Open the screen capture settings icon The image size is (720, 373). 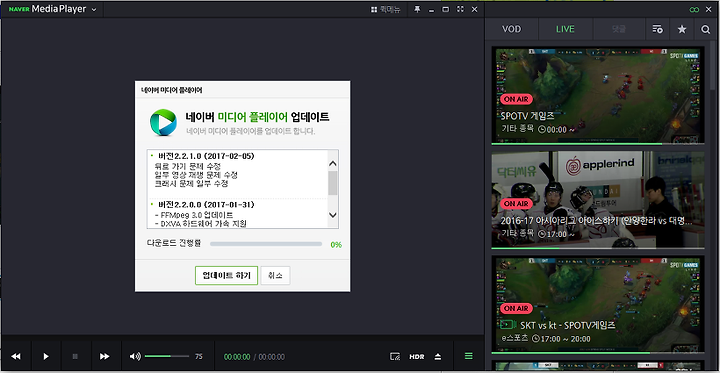[395, 356]
